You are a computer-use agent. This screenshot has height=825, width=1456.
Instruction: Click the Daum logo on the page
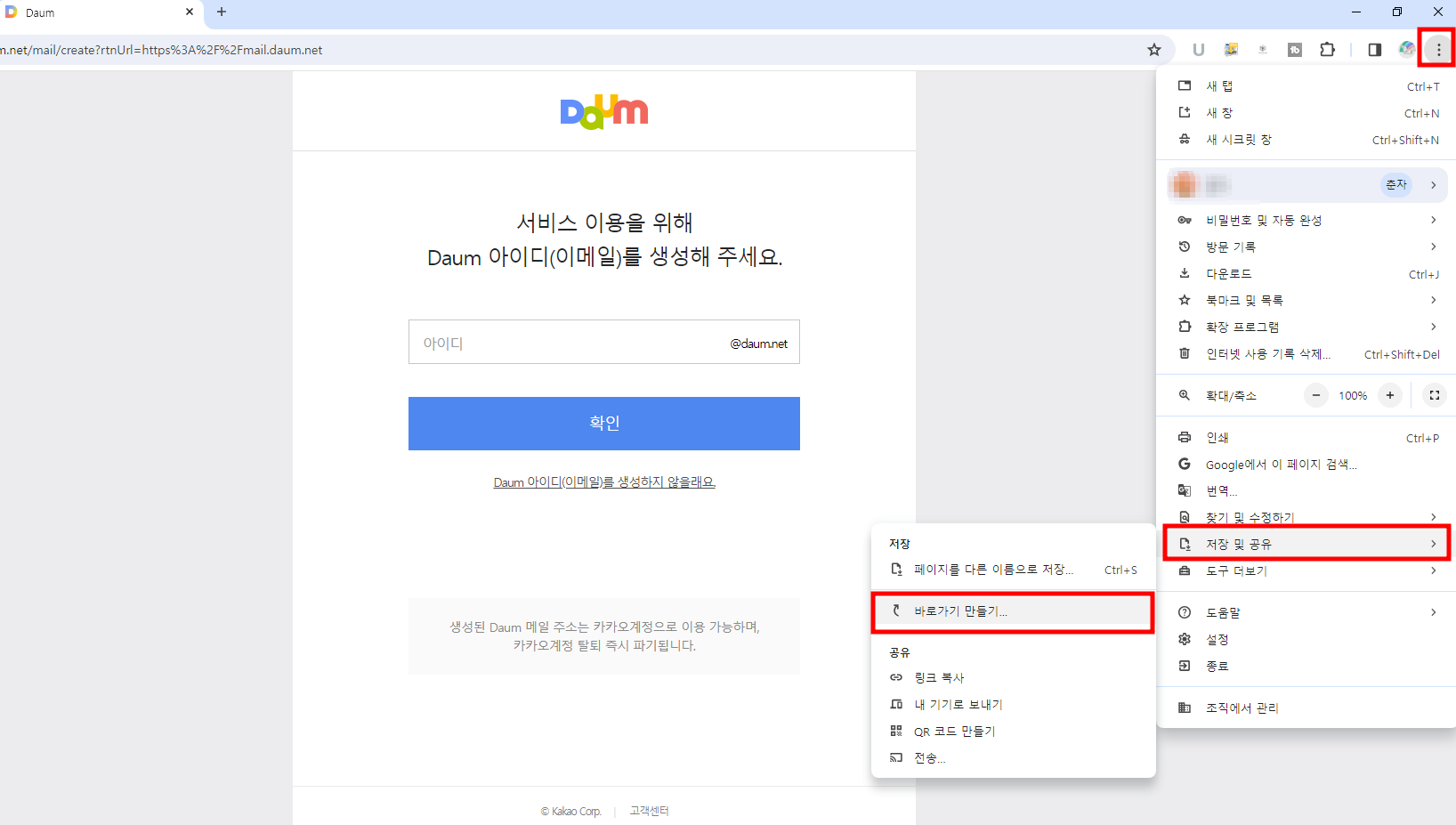(x=604, y=110)
